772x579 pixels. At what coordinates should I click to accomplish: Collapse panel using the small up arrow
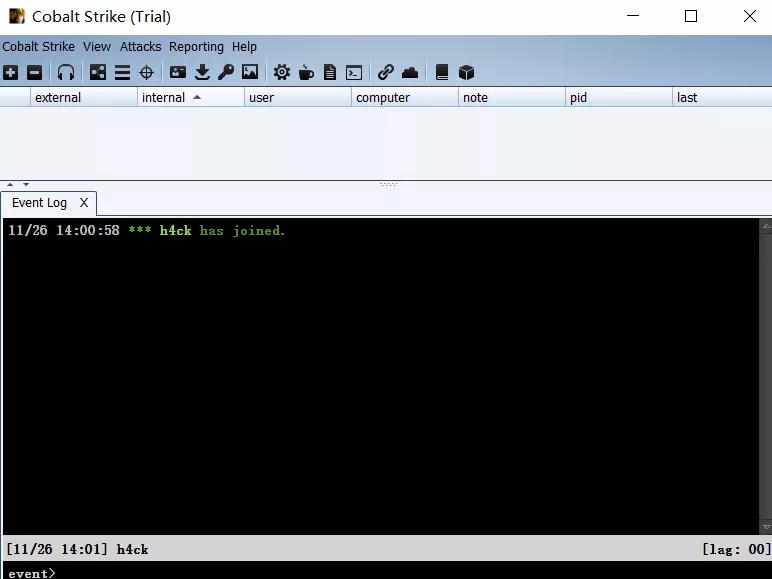[x=10, y=184]
